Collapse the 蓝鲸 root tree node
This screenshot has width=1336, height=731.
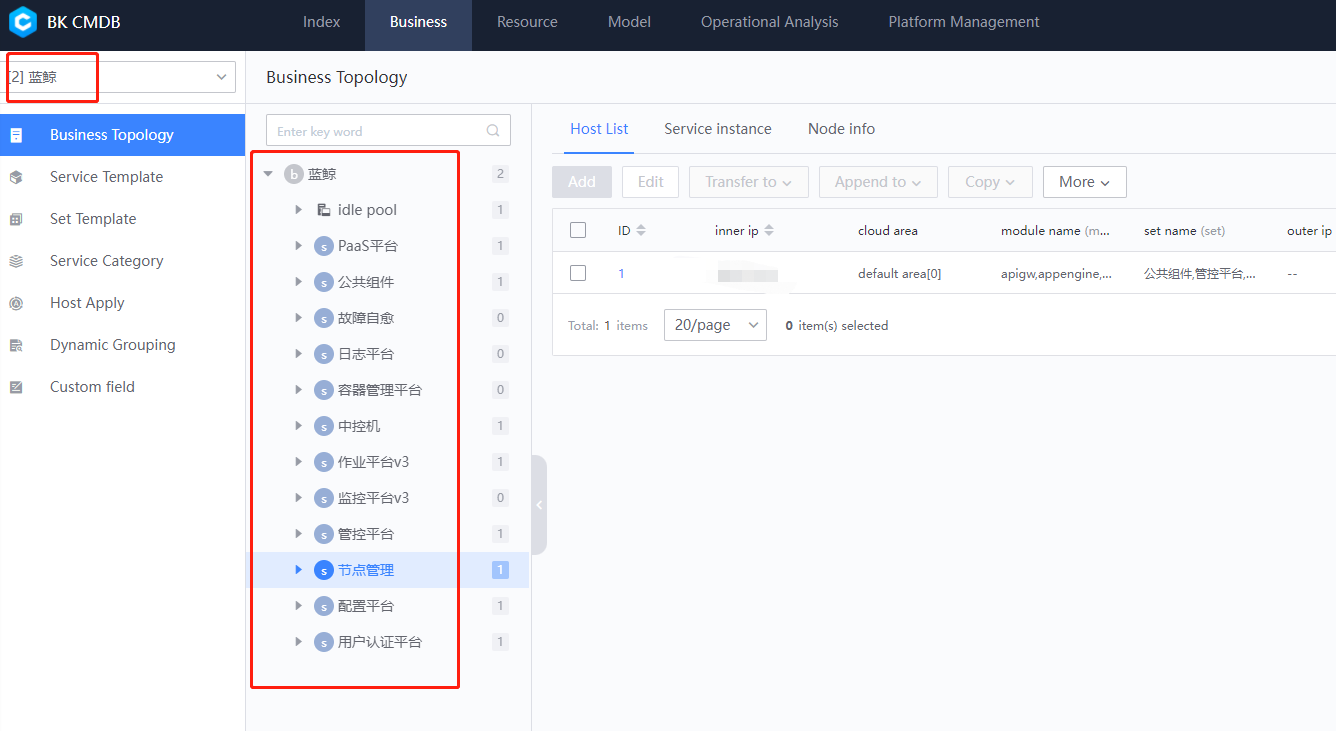click(268, 174)
